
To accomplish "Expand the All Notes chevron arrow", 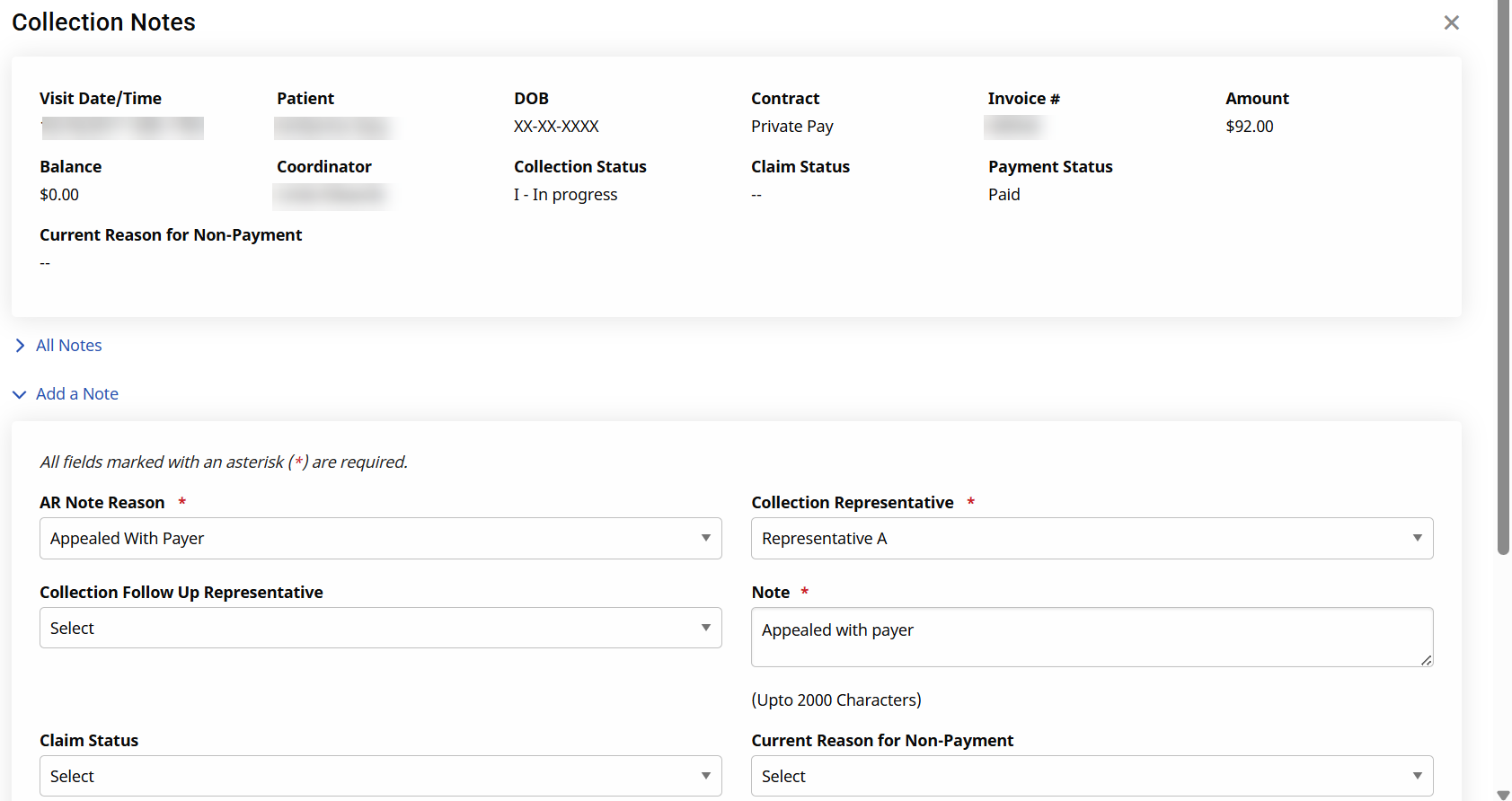I will point(20,346).
